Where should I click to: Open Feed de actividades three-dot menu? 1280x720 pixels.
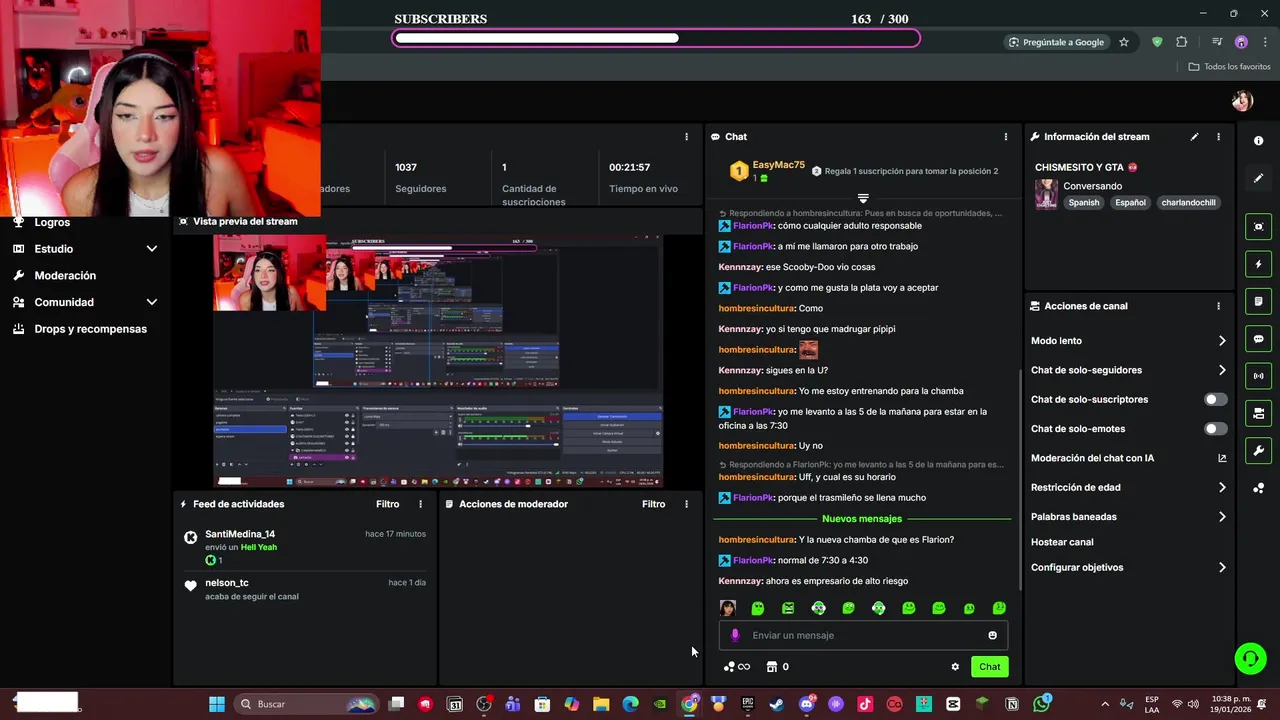point(420,504)
